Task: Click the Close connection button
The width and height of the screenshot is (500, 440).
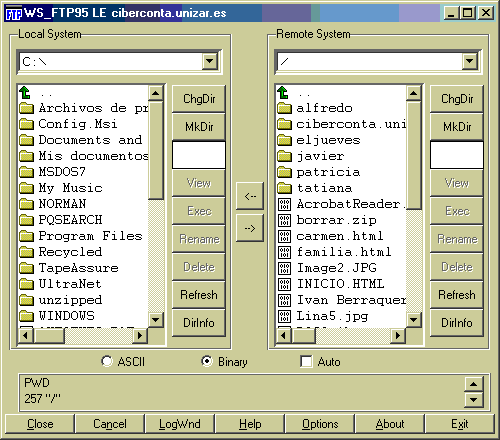Action: pyautogui.click(x=40, y=424)
